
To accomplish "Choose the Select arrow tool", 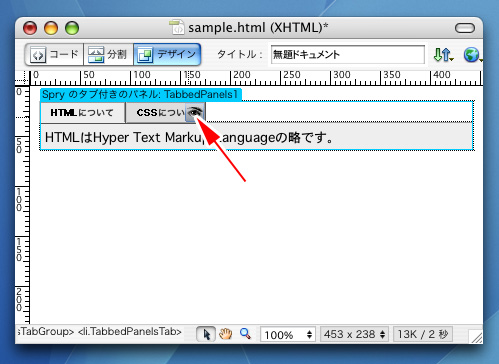I will click(206, 334).
